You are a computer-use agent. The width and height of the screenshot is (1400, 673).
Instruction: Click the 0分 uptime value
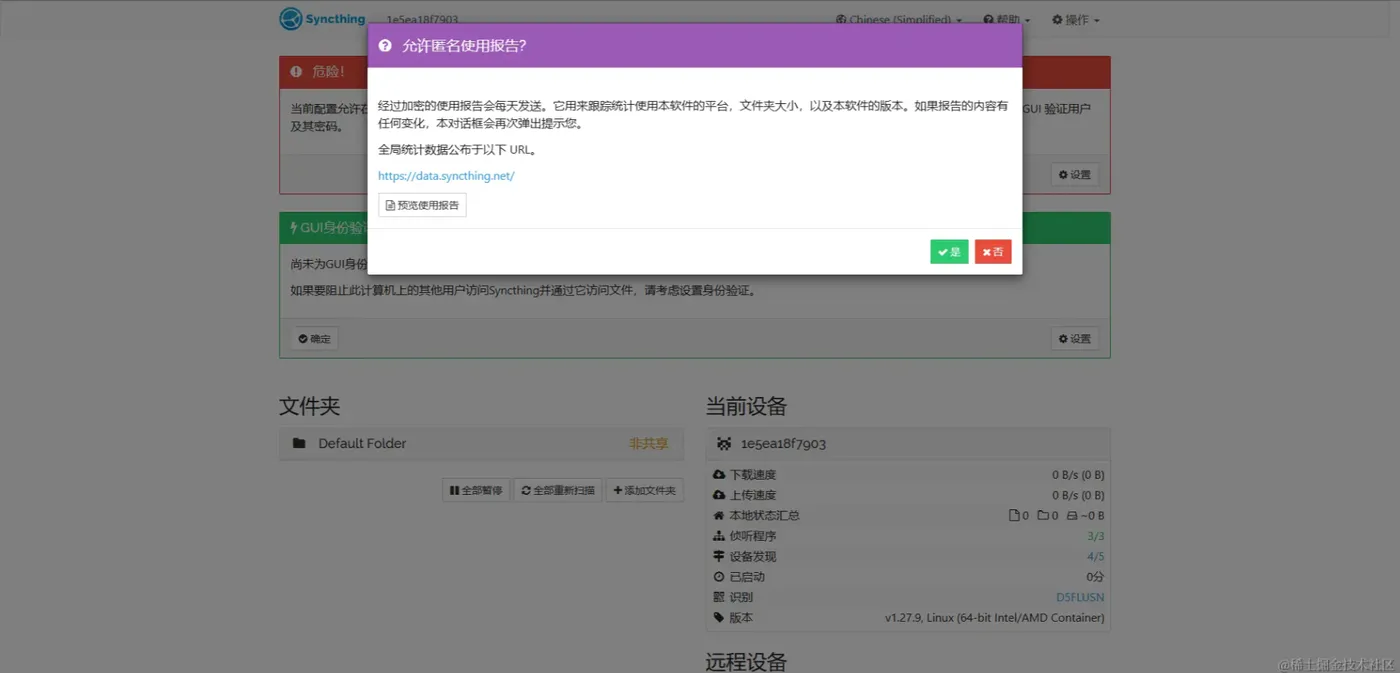(x=1095, y=577)
